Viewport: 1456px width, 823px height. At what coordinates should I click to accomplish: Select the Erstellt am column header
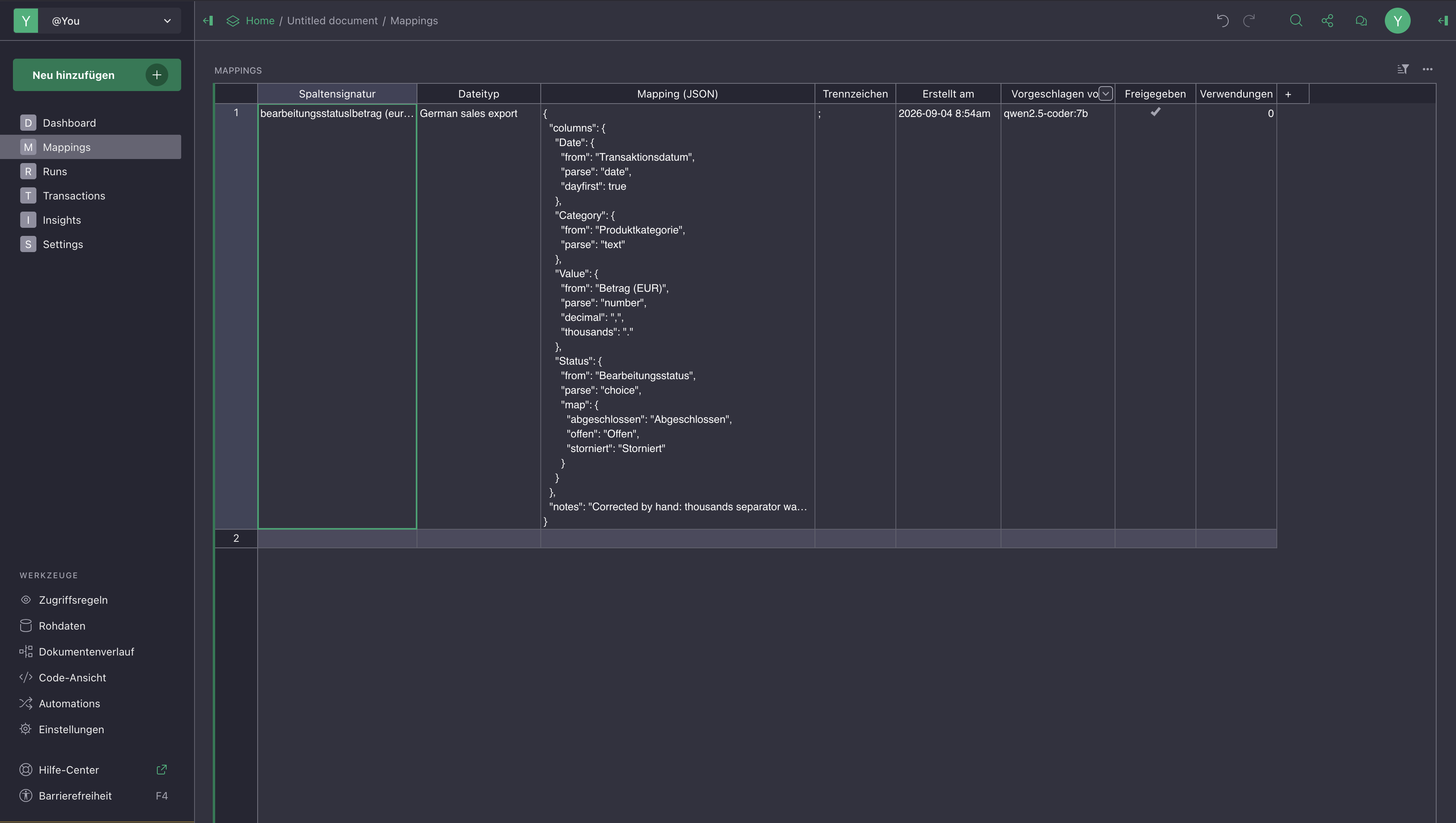948,94
